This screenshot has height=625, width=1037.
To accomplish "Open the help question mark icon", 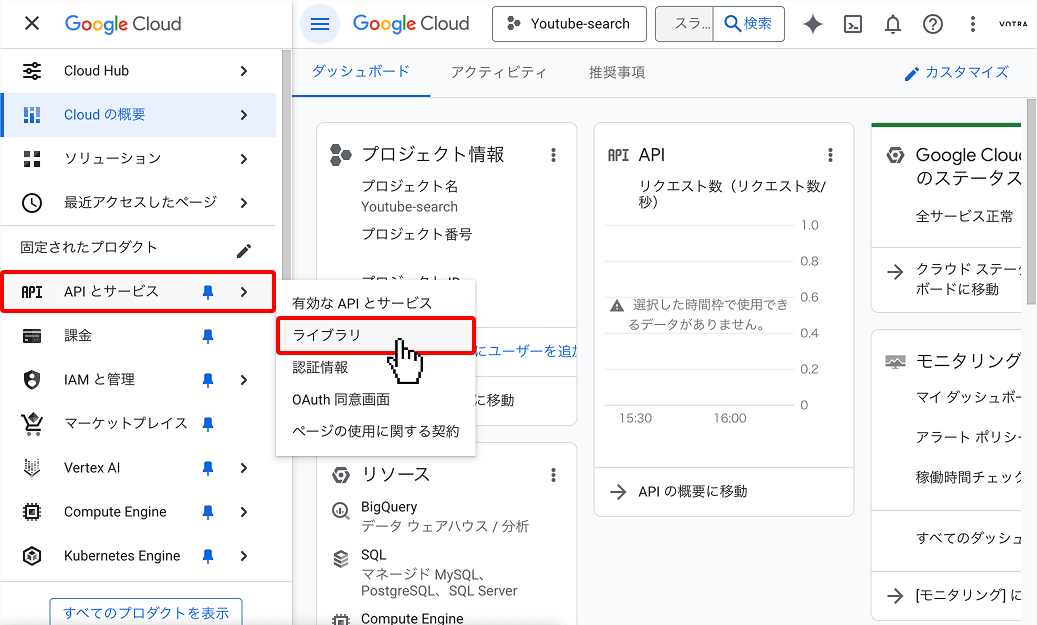I will click(933, 24).
